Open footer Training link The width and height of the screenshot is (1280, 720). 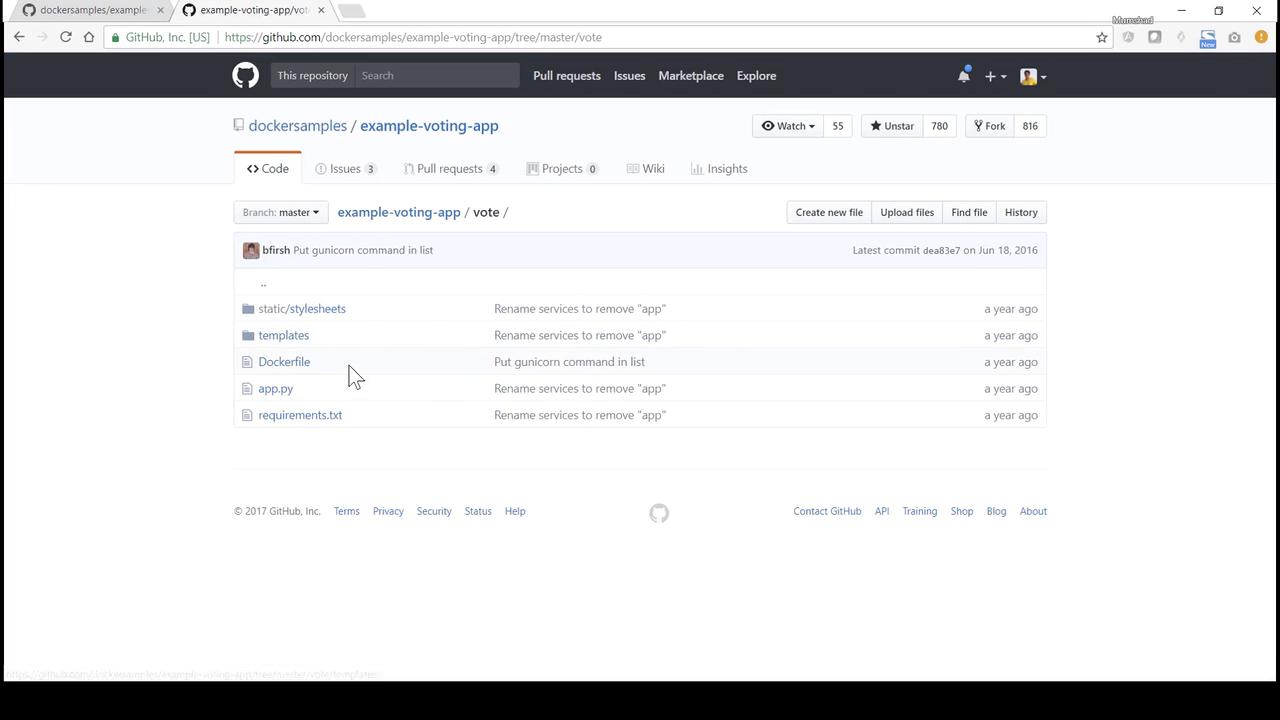pyautogui.click(x=920, y=511)
